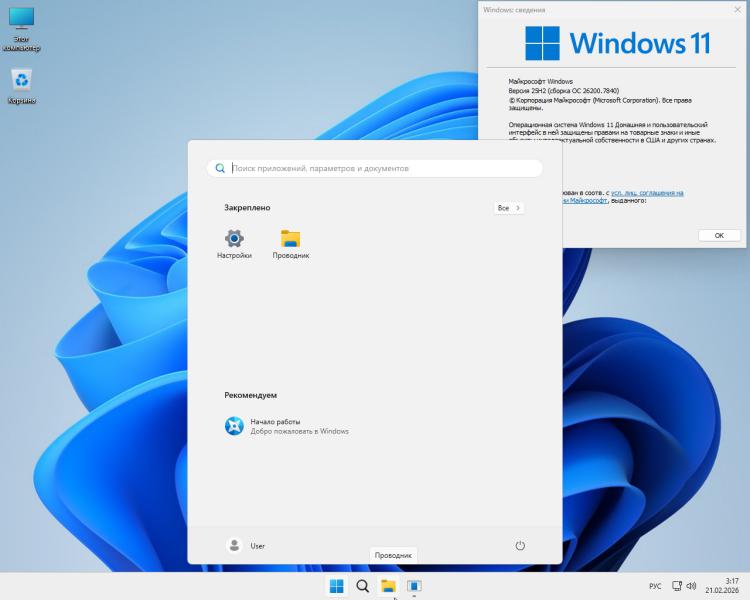This screenshot has width=750, height=600.
Task: Expand the Все pinned apps list
Action: point(508,208)
